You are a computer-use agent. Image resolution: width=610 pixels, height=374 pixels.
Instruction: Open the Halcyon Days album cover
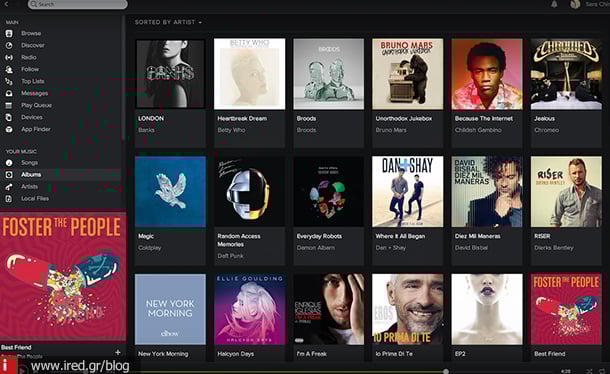tap(249, 309)
